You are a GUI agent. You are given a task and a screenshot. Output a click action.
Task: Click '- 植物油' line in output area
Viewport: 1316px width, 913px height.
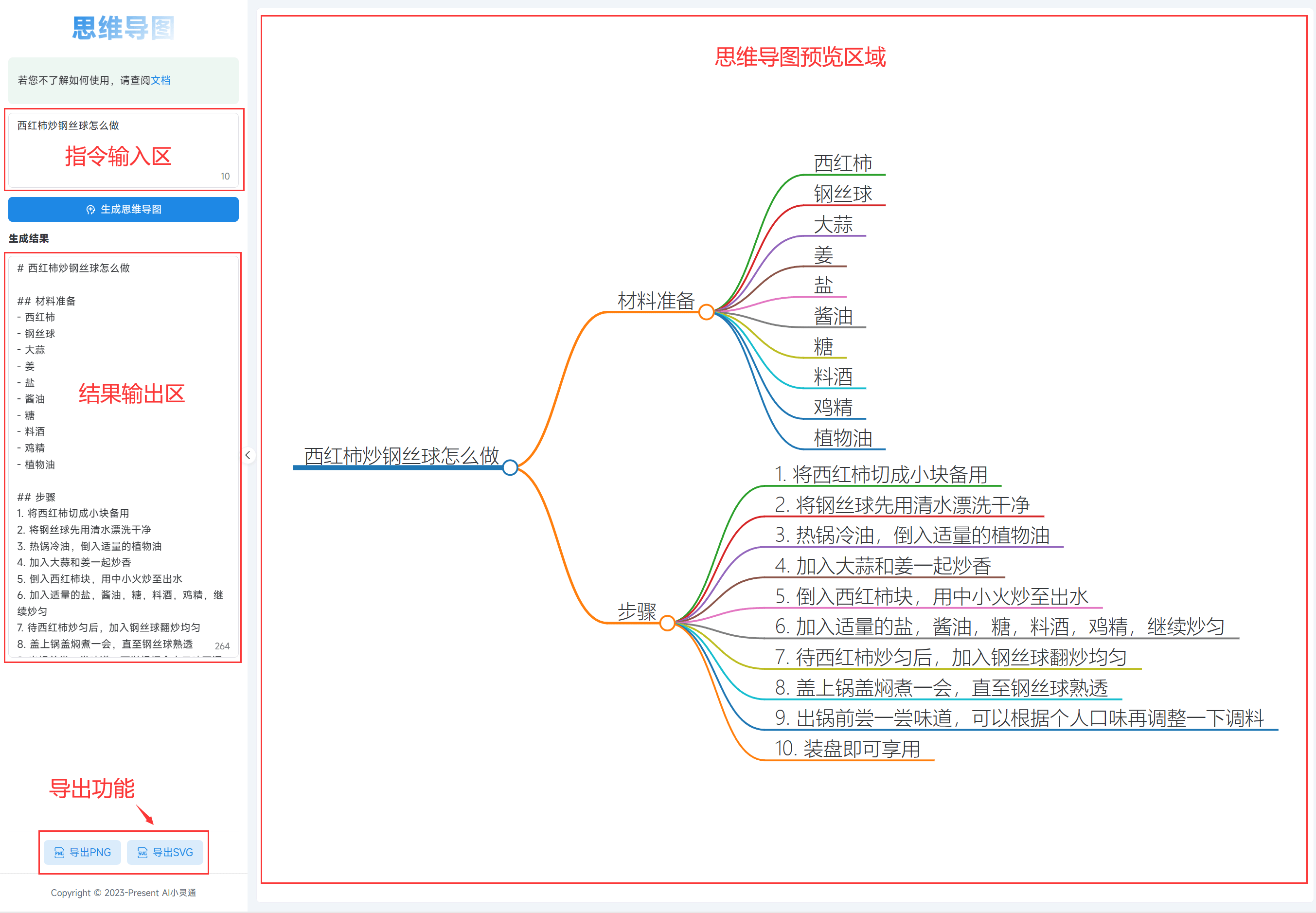tap(36, 465)
